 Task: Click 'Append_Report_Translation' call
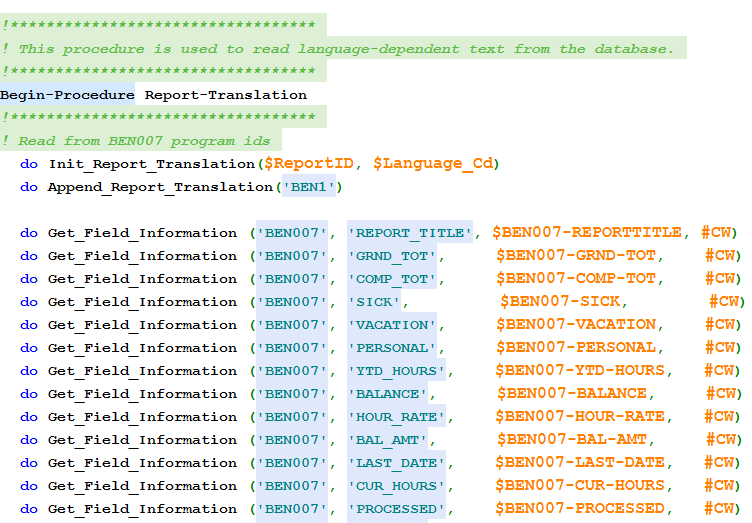(160, 187)
